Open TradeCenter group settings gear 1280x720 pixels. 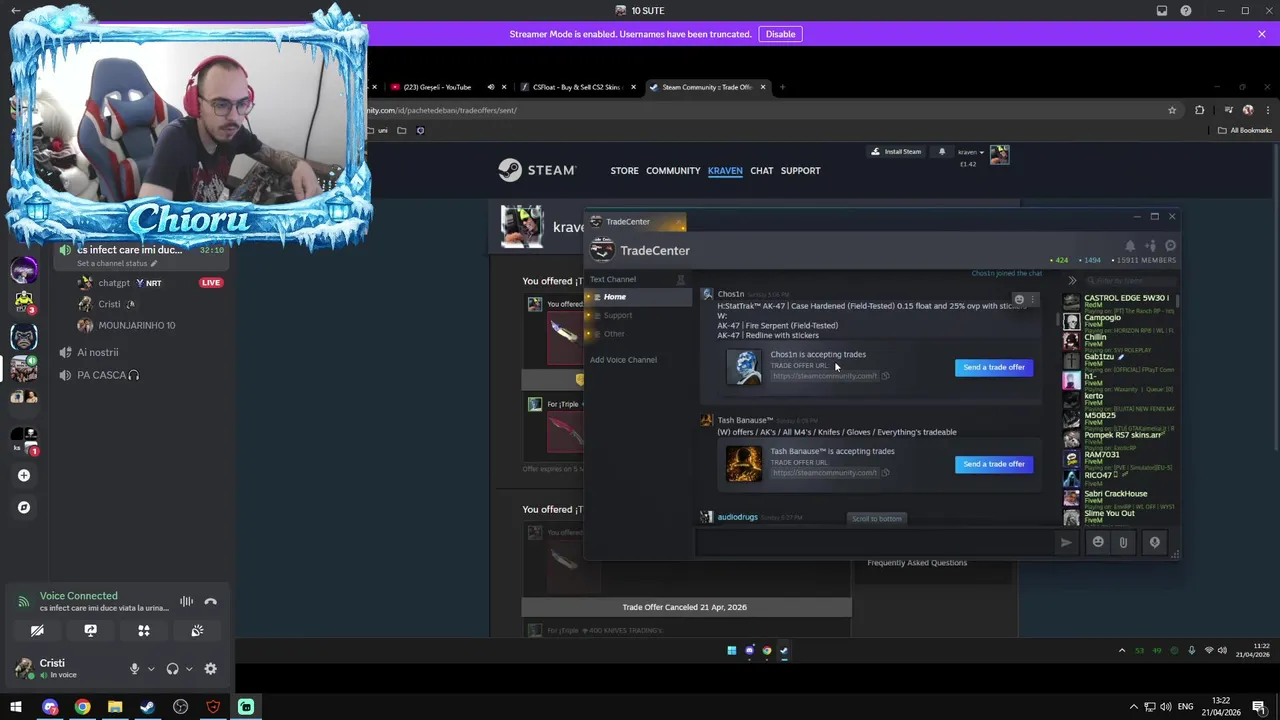click(x=1170, y=246)
